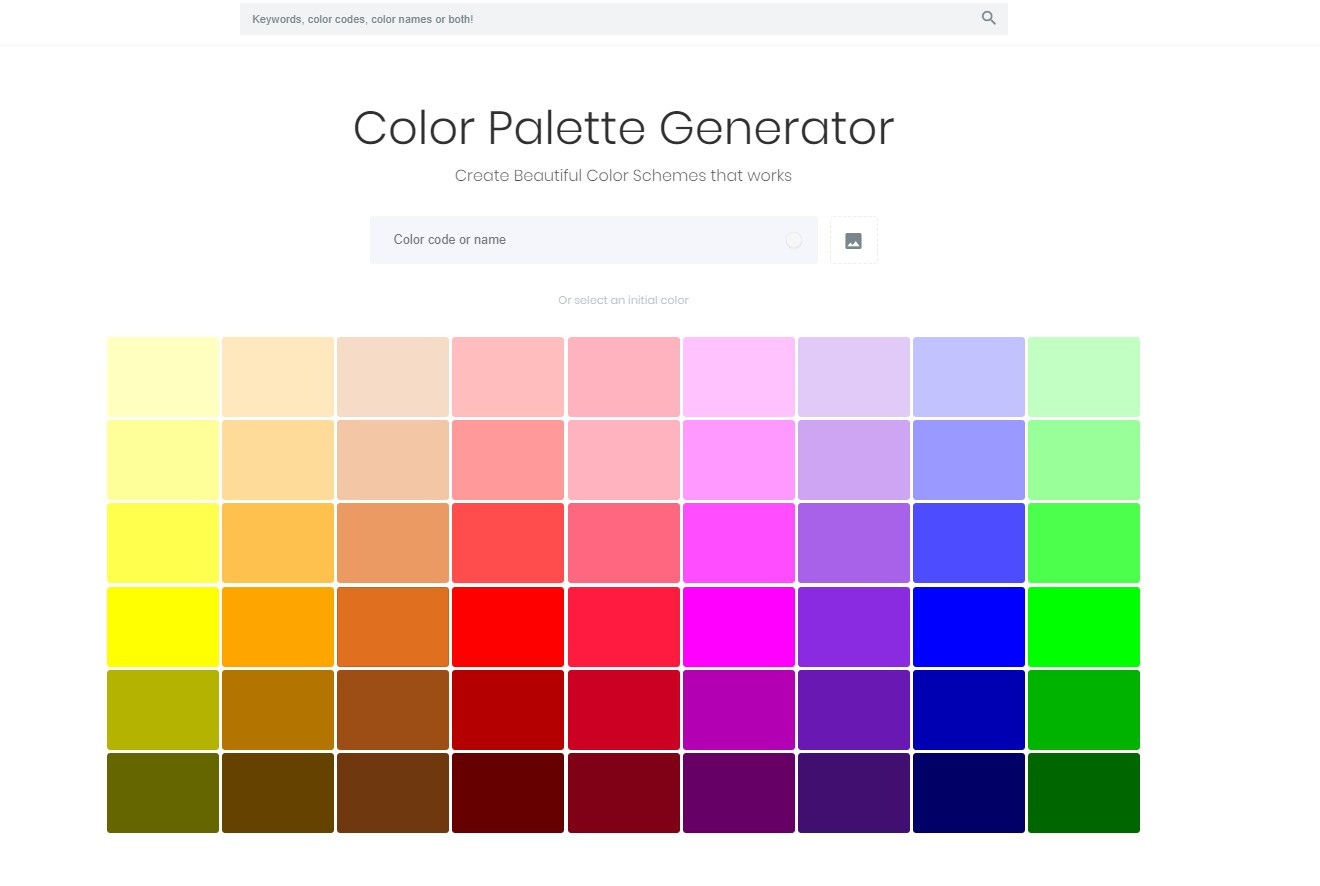
Task: Select the light lavender blue top swatch
Action: [x=969, y=377]
